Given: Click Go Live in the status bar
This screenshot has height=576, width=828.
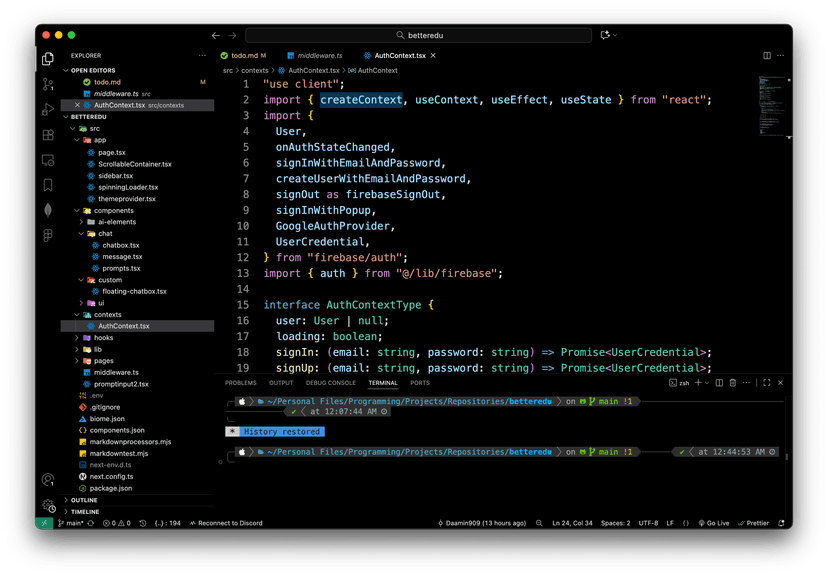Looking at the screenshot, I should [x=714, y=523].
